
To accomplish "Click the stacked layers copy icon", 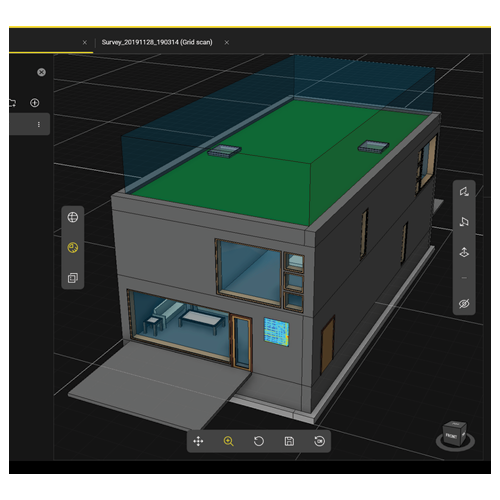I will [x=73, y=278].
